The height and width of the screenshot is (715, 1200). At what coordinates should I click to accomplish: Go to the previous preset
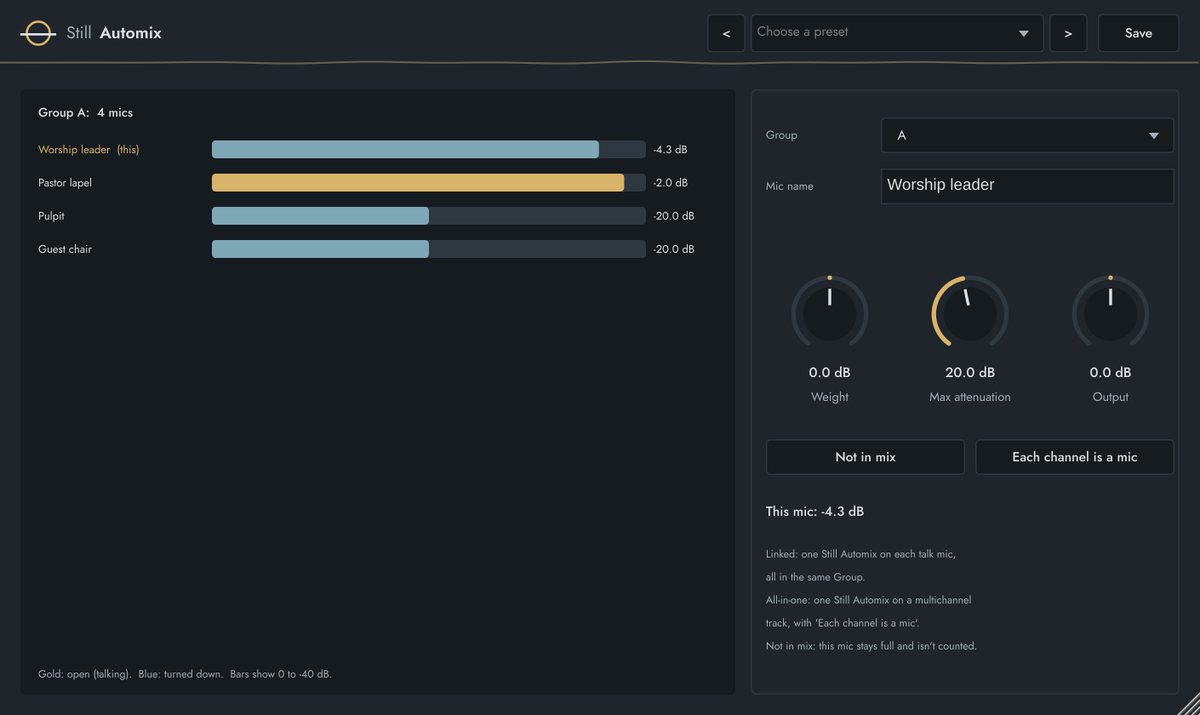click(x=726, y=33)
